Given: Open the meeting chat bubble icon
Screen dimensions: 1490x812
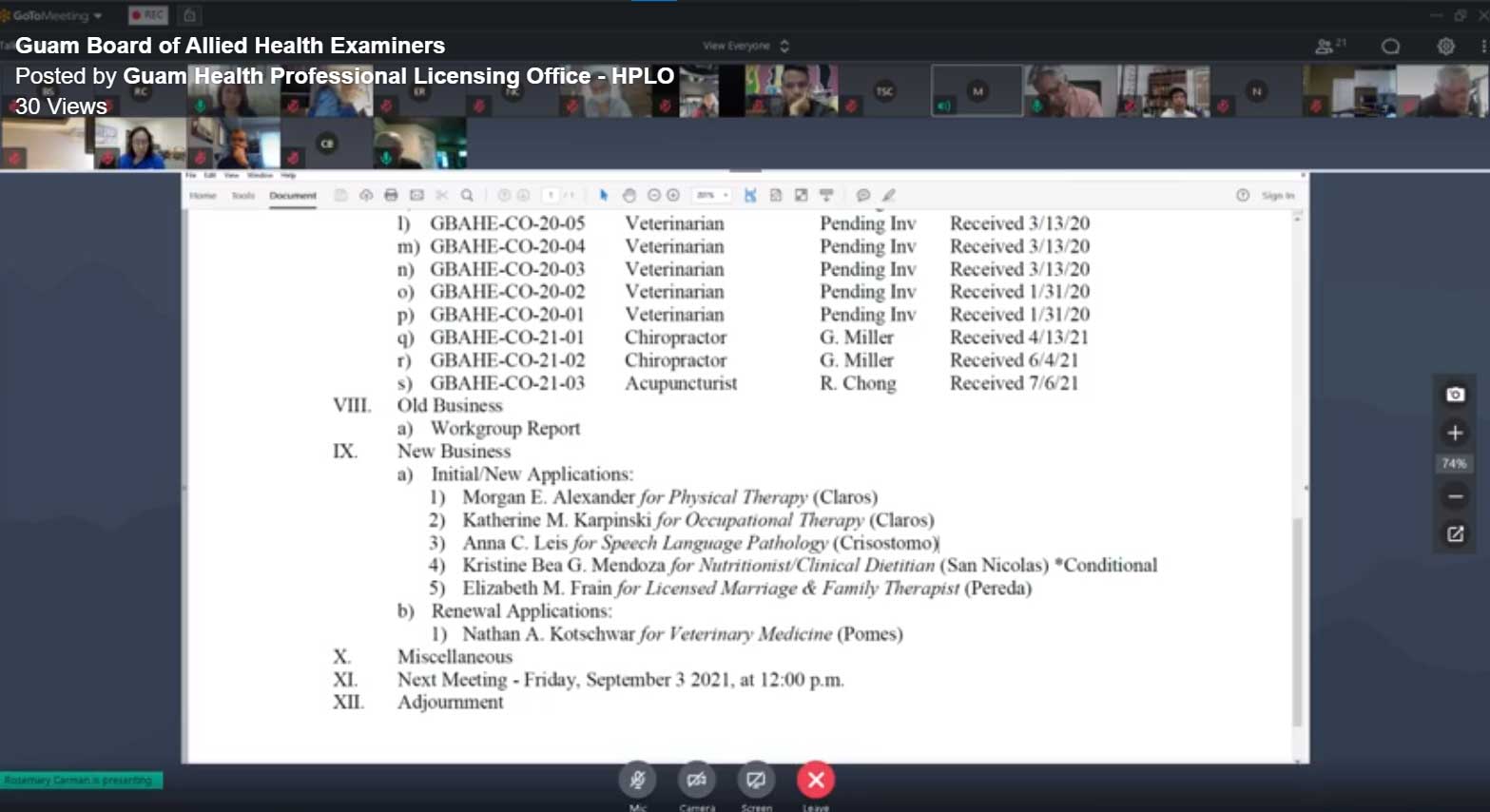Looking at the screenshot, I should [x=1390, y=47].
